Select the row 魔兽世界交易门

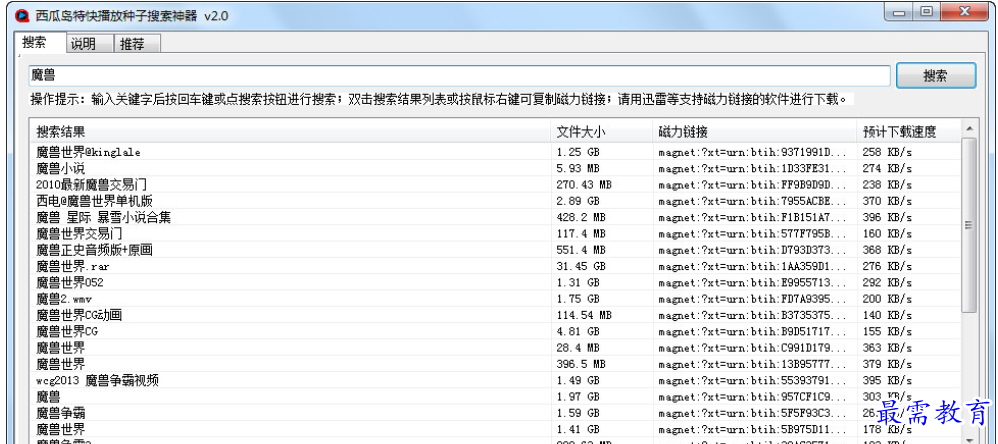pyautogui.click(x=495, y=233)
